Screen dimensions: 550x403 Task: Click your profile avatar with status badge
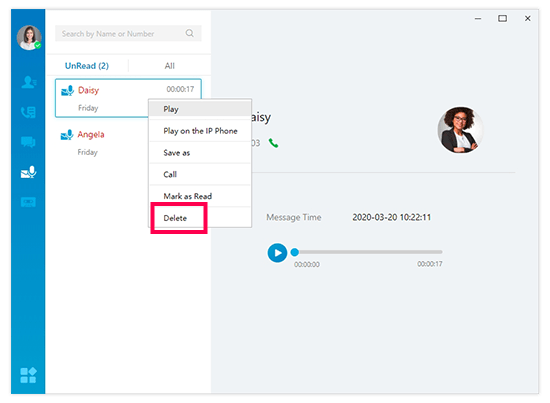[29, 38]
